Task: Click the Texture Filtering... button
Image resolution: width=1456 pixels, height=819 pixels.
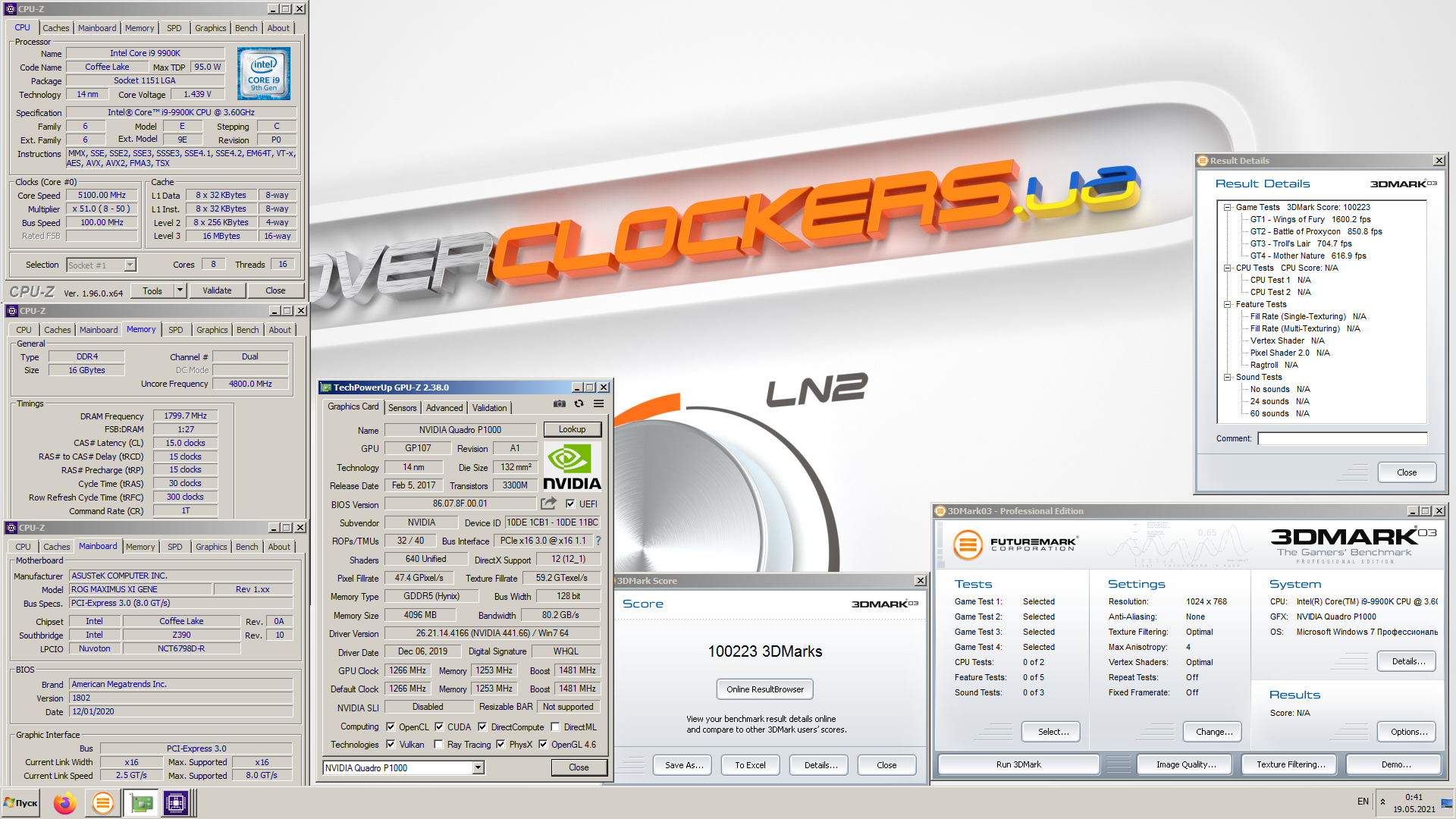Action: point(1291,764)
